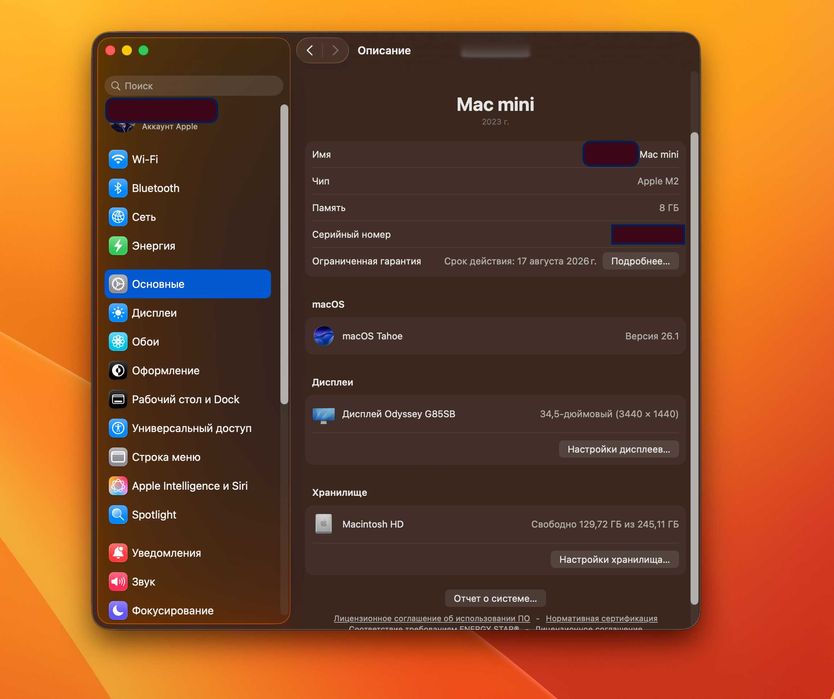
Task: Click the macOS Tahoe logo icon
Action: coord(323,336)
